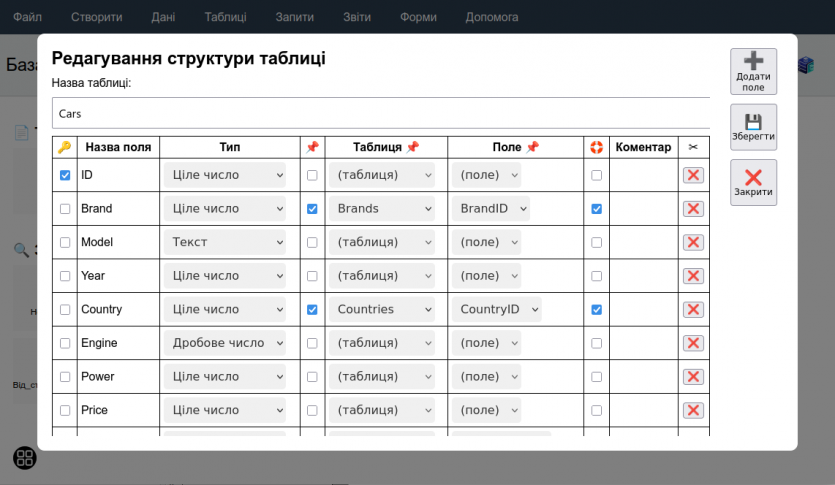Click the table name input with Cars
835x485 pixels.
[x=380, y=113]
